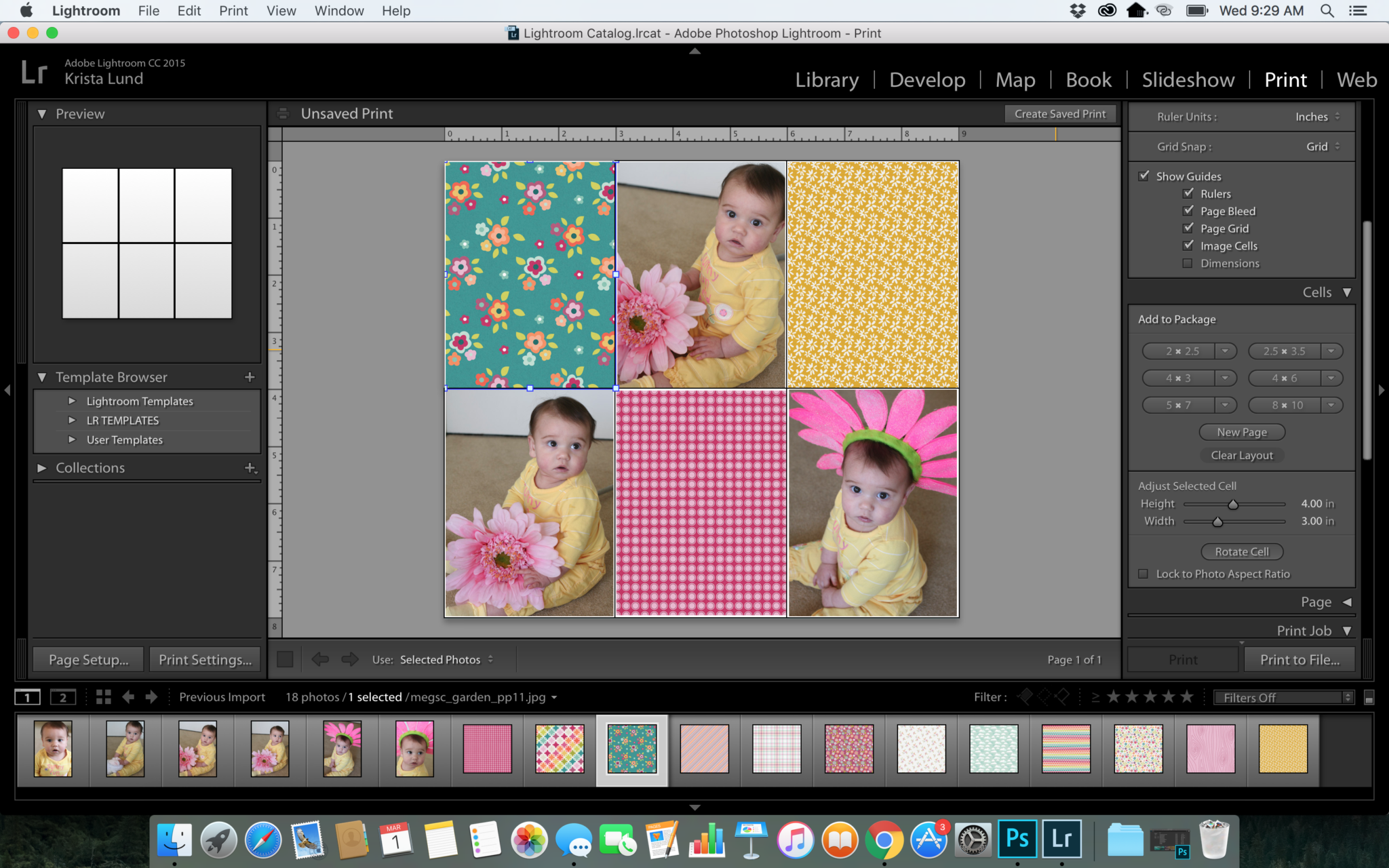Image resolution: width=1389 pixels, height=868 pixels.
Task: Click Clear Layout to reset the package
Action: (x=1241, y=455)
